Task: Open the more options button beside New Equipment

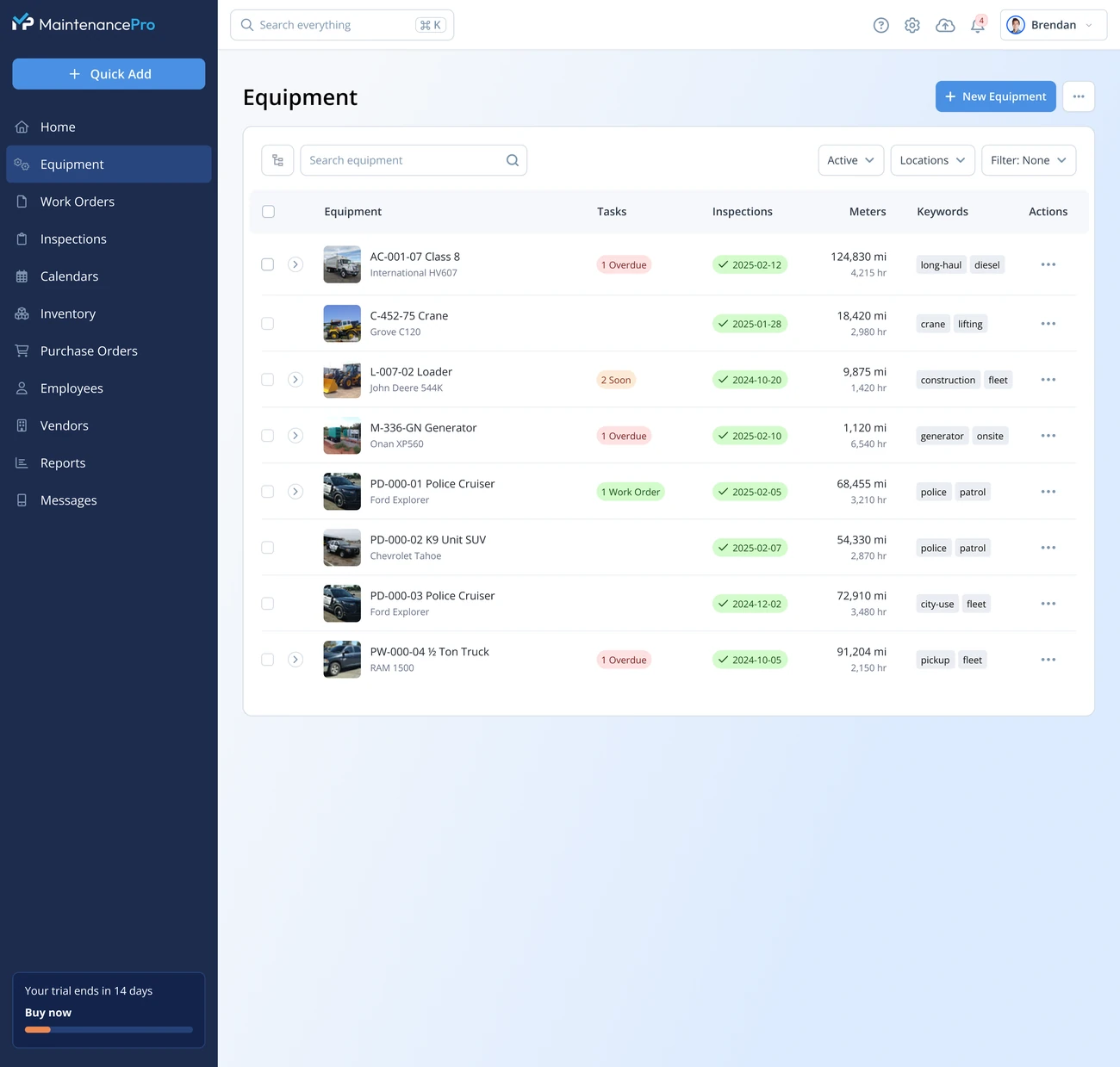Action: [1079, 96]
